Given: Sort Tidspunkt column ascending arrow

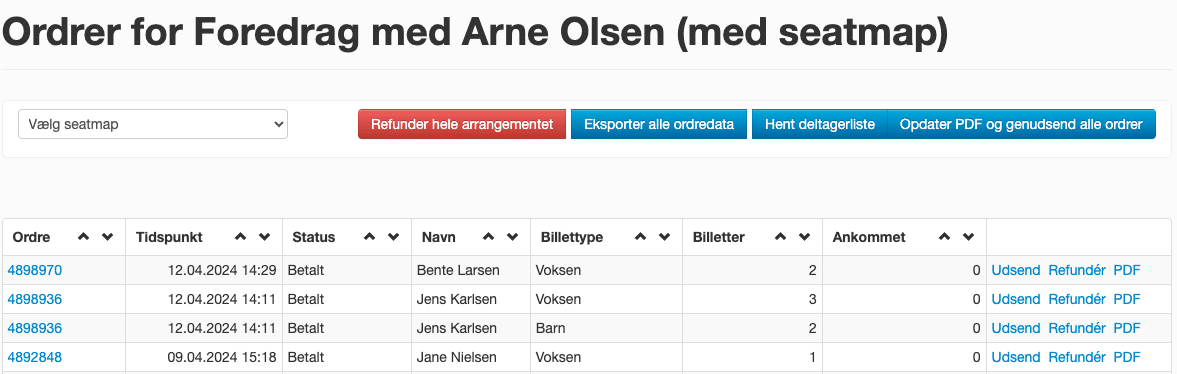Looking at the screenshot, I should (x=240, y=237).
